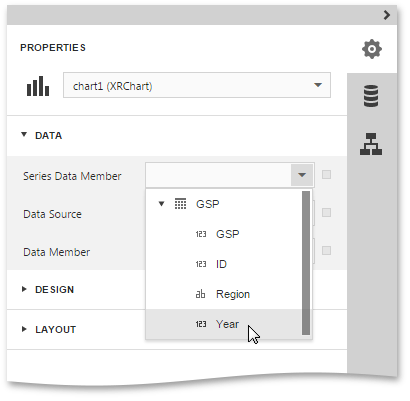Toggle the Data Source property marker square

click(326, 213)
